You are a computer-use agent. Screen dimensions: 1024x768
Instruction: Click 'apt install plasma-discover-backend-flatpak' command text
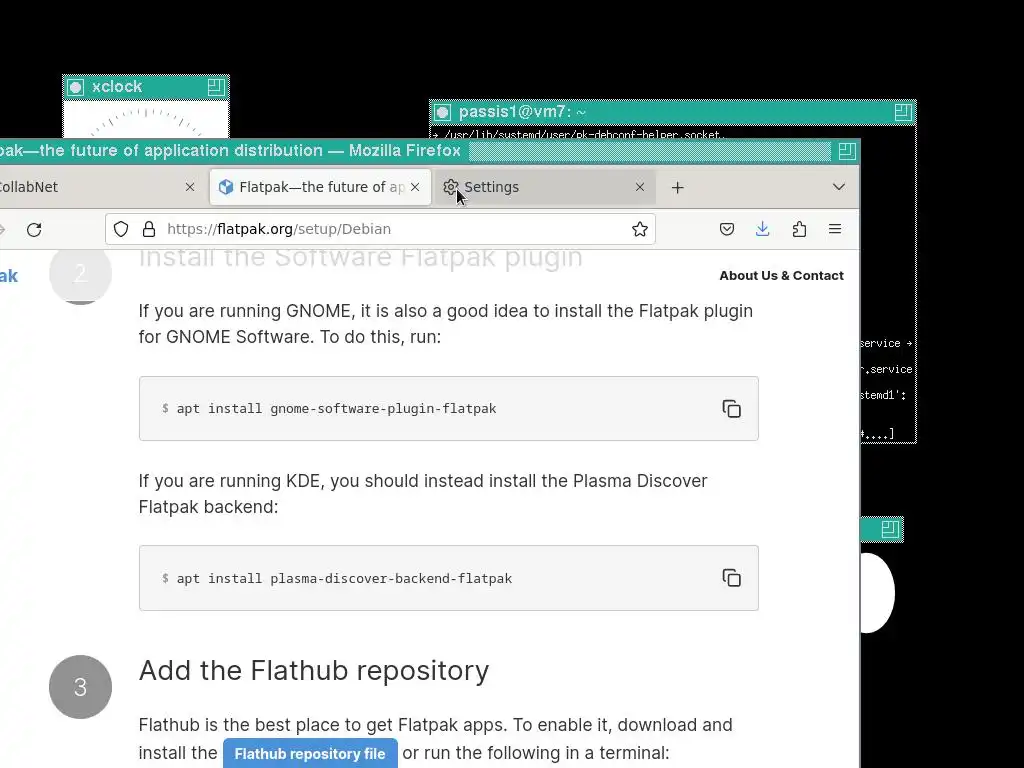(344, 579)
